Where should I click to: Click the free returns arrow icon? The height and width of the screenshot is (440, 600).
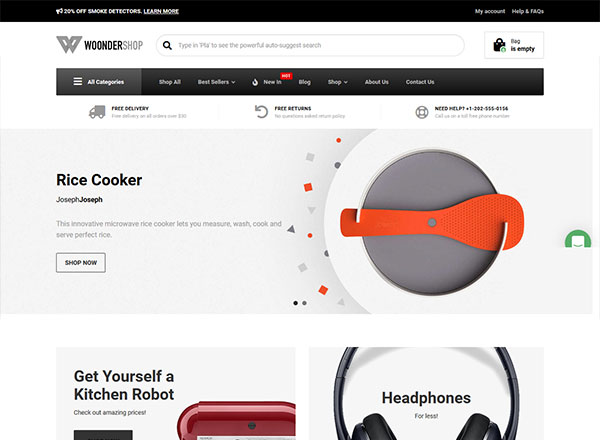[x=261, y=112]
